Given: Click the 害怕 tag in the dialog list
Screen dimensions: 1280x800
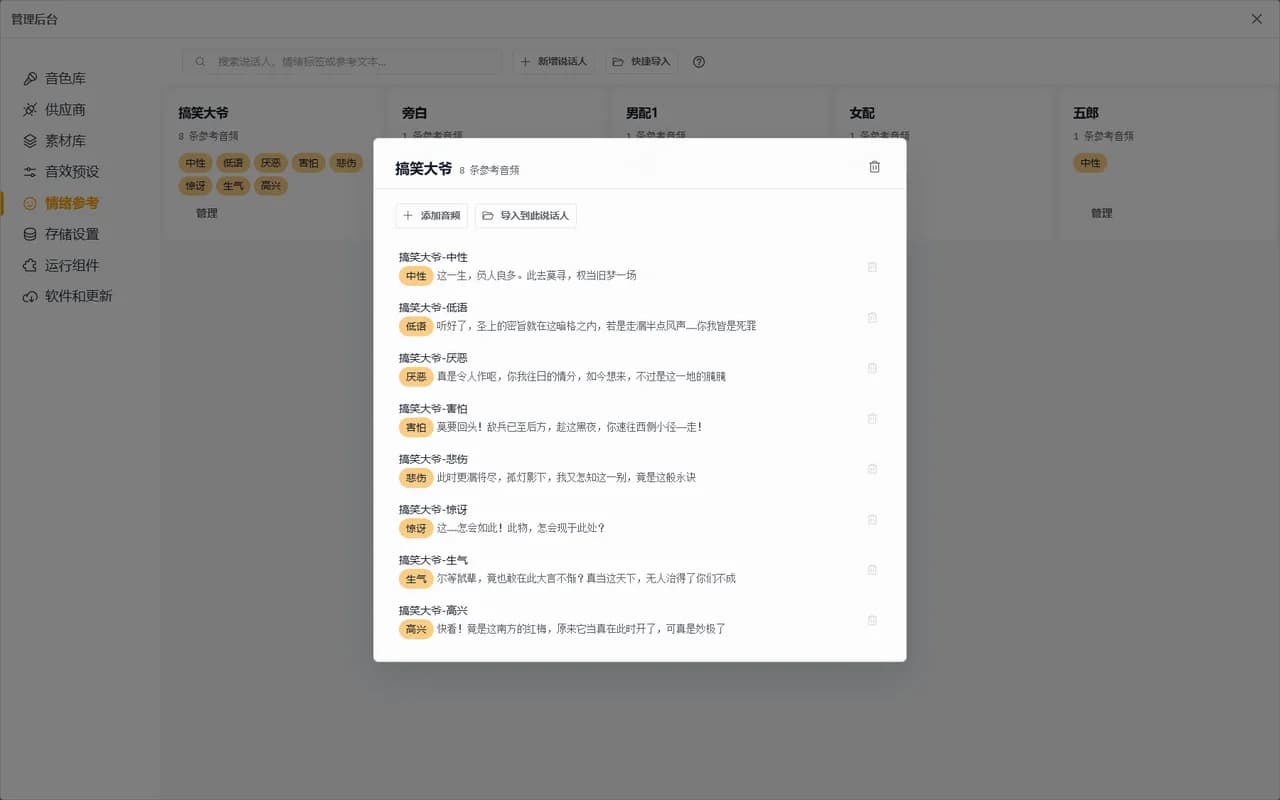Looking at the screenshot, I should (416, 427).
